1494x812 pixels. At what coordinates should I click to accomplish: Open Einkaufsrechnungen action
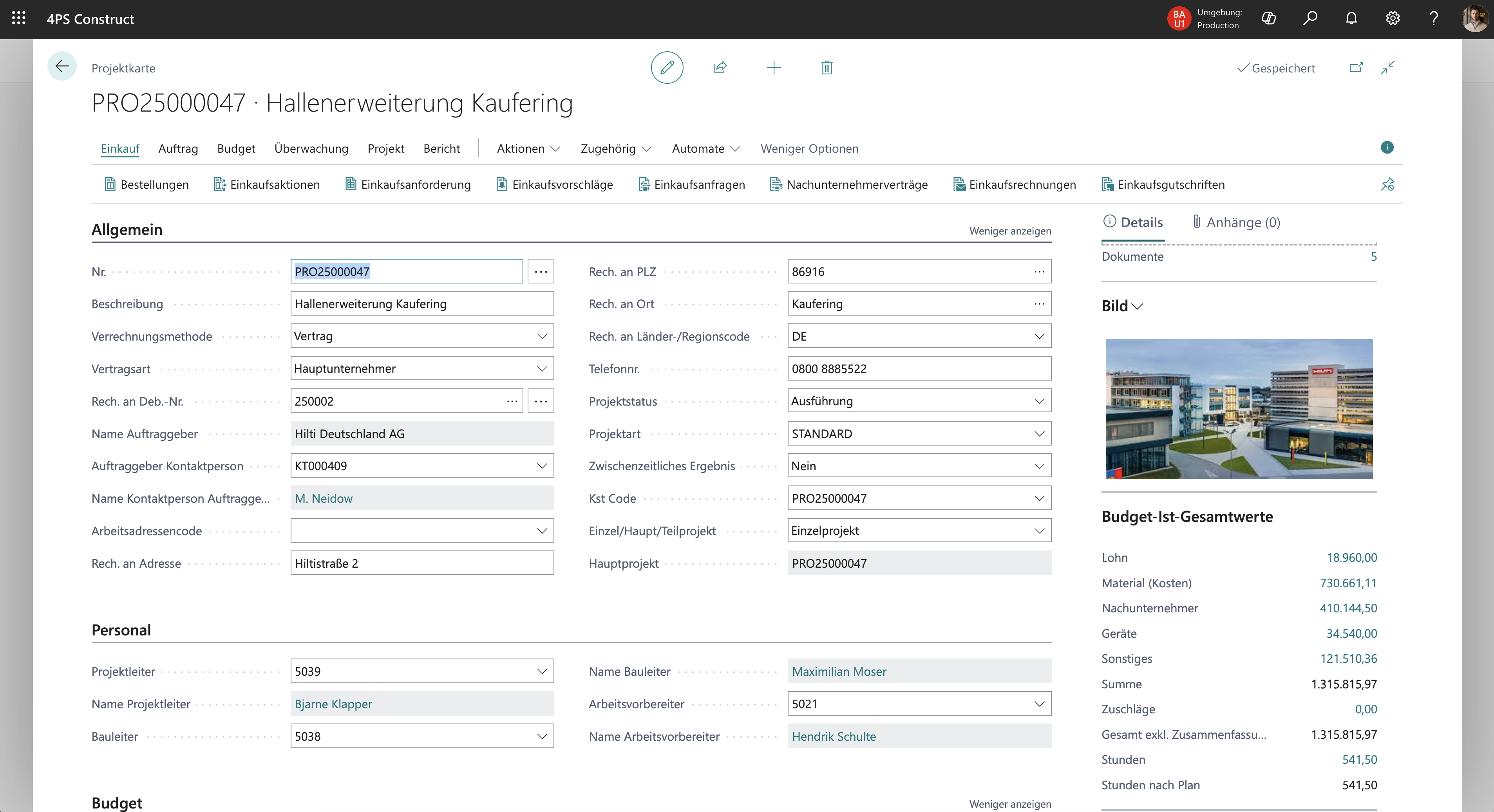tap(1015, 184)
